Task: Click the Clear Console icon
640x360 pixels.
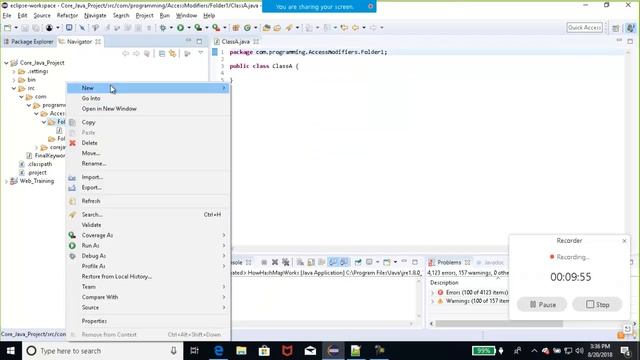Action: click(300, 262)
